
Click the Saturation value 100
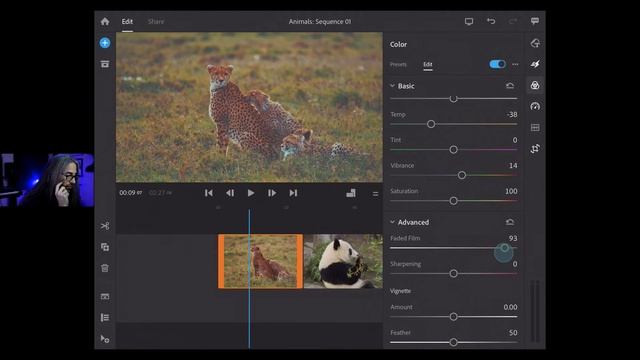click(x=511, y=191)
